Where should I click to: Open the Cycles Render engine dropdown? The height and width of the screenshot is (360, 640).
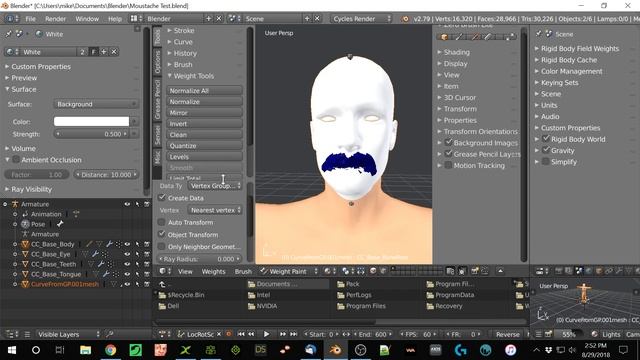tap(361, 19)
